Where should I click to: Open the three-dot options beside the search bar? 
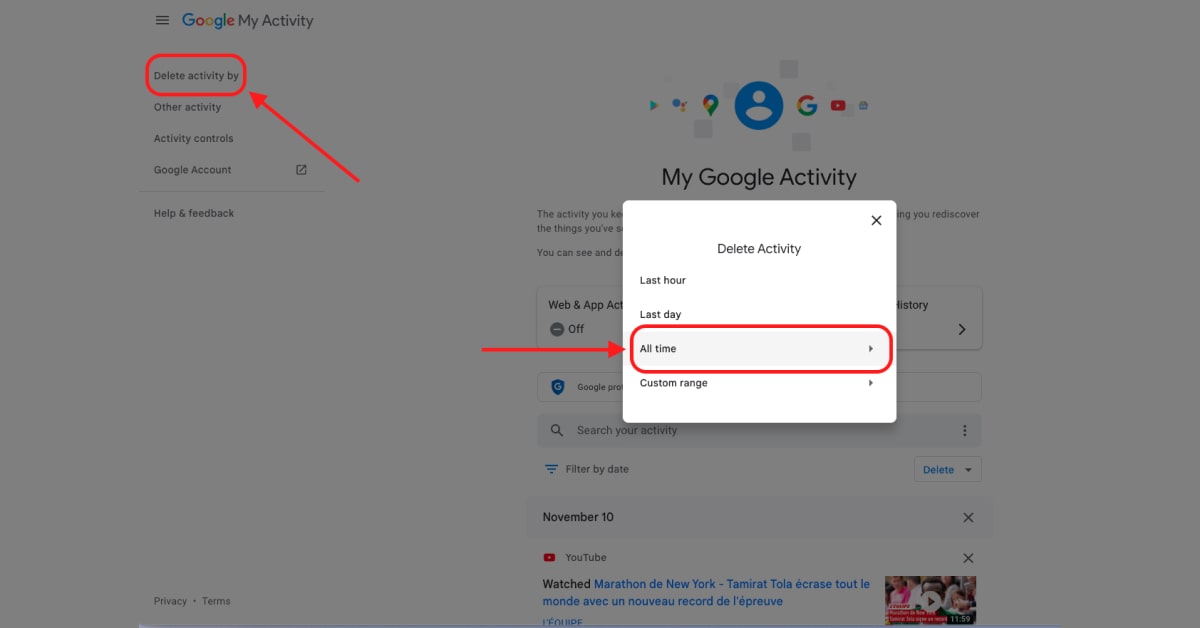point(964,430)
